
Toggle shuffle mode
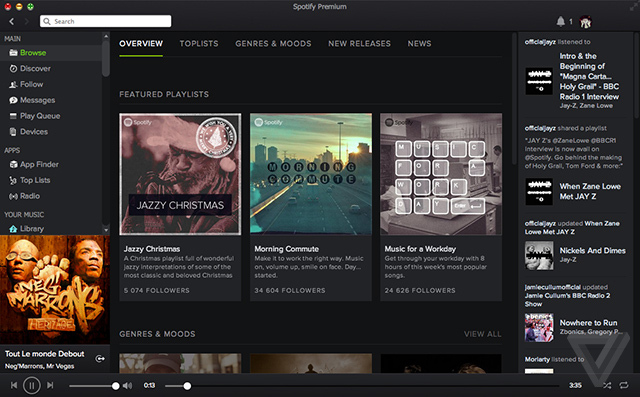tap(607, 385)
